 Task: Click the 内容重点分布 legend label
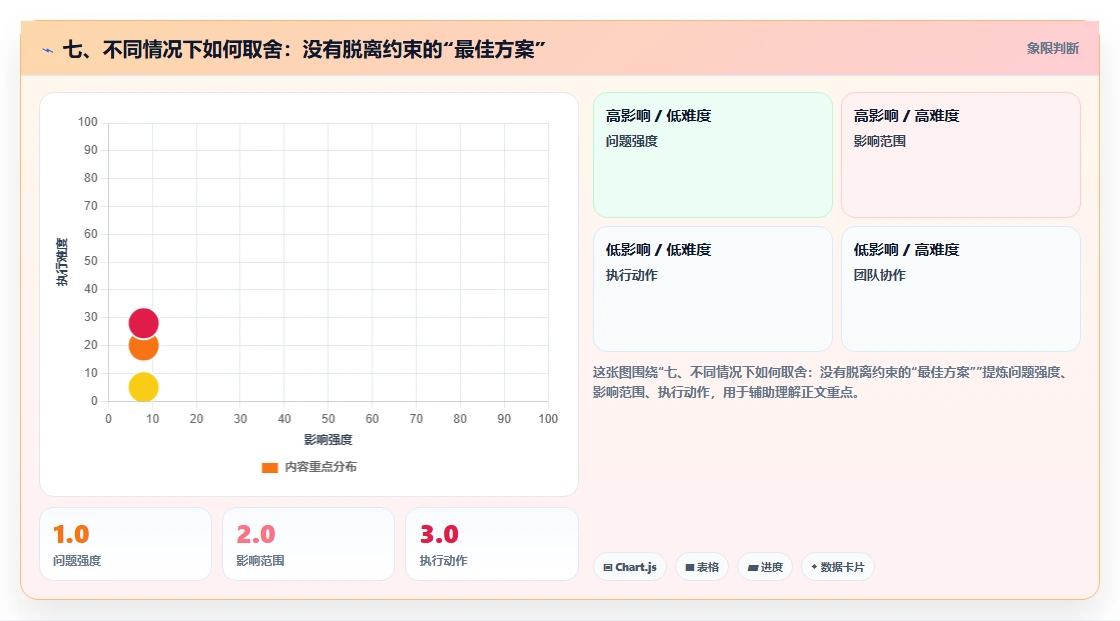321,467
